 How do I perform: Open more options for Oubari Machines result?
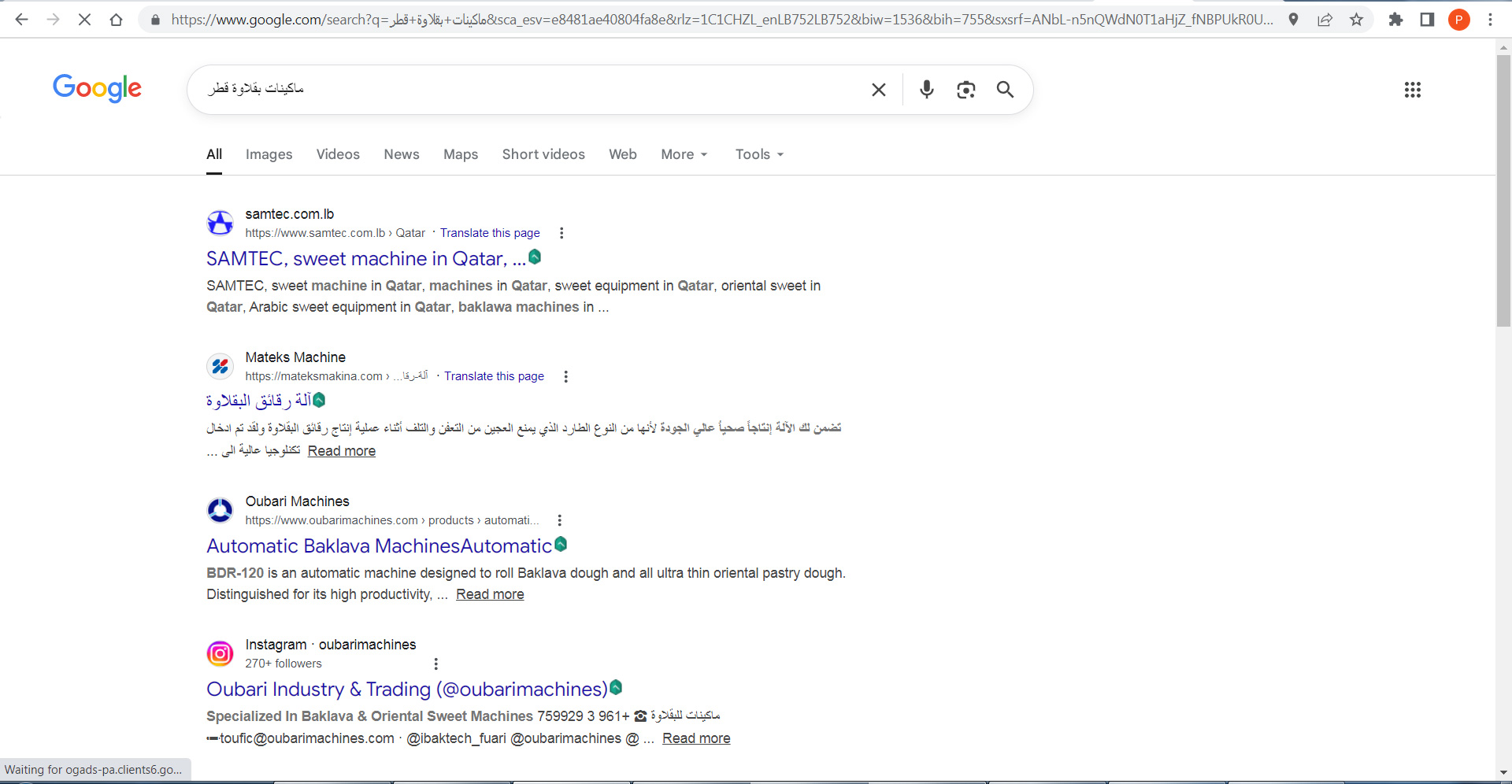[x=559, y=520]
